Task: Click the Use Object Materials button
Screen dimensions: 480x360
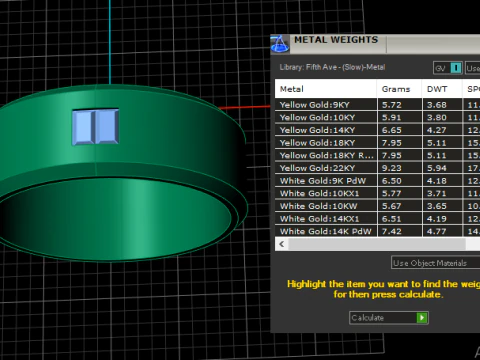Action: coord(435,263)
